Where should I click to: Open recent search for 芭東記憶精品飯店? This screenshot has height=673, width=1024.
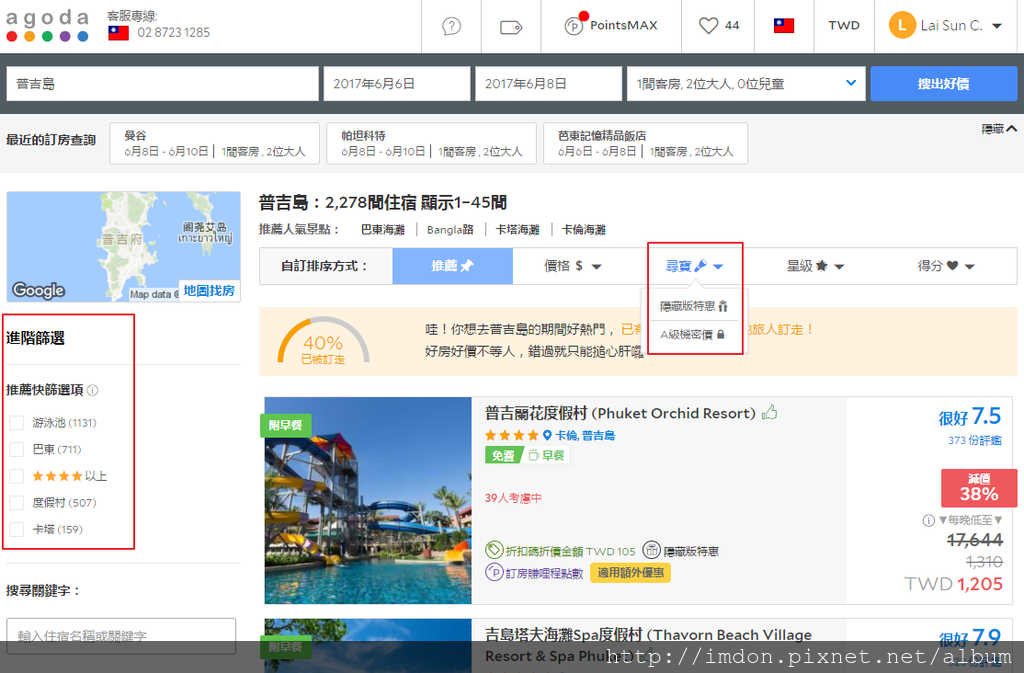pos(645,144)
